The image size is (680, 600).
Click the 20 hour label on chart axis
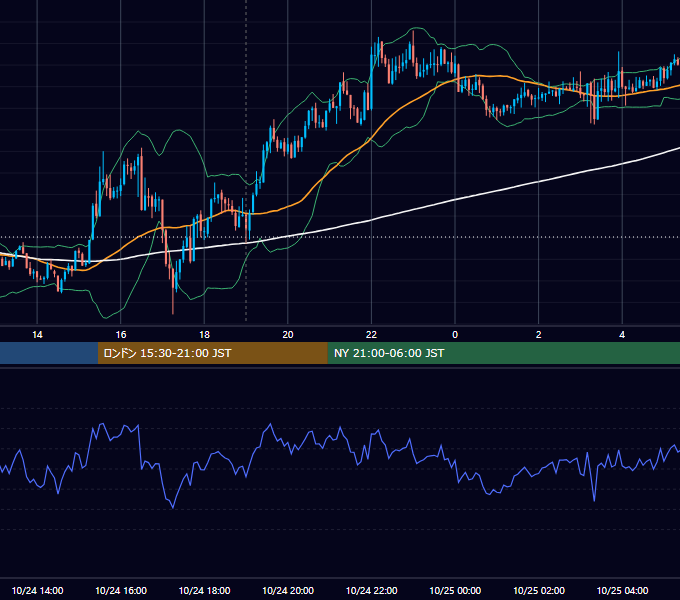(x=288, y=334)
